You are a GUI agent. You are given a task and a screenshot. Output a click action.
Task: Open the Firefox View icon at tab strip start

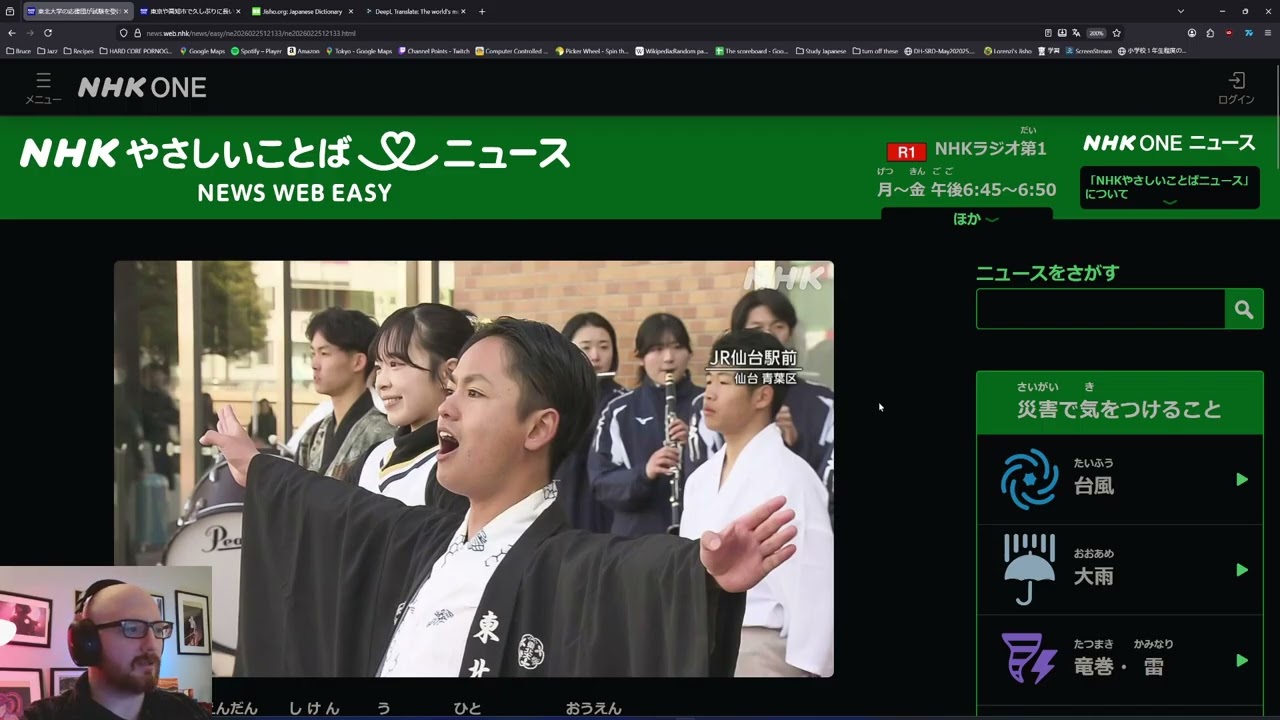click(10, 11)
